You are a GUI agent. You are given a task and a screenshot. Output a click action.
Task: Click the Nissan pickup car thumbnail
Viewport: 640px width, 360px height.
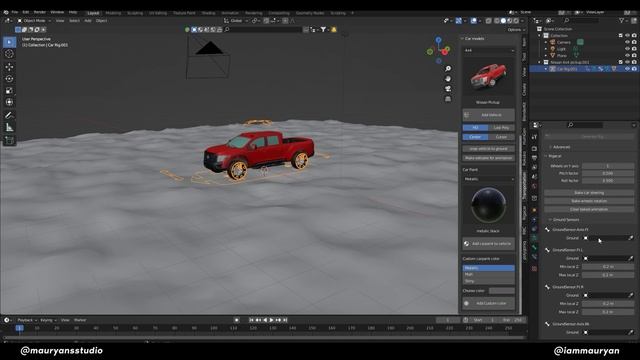pyautogui.click(x=488, y=77)
